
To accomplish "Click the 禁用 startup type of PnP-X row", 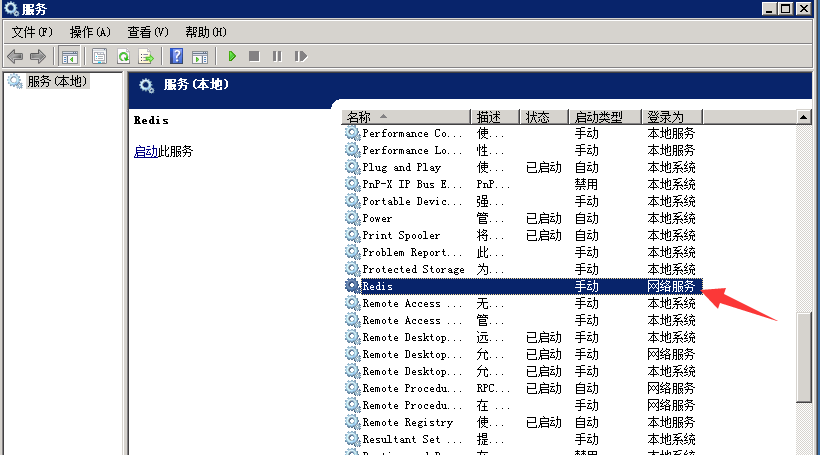I will [x=586, y=184].
